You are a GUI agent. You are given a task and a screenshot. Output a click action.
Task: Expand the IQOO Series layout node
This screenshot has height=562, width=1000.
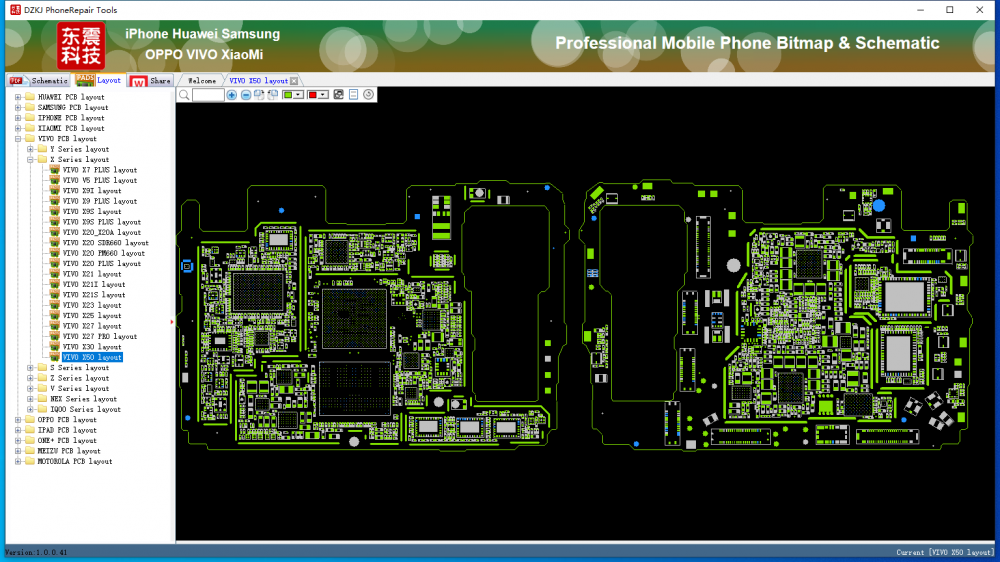coord(30,409)
